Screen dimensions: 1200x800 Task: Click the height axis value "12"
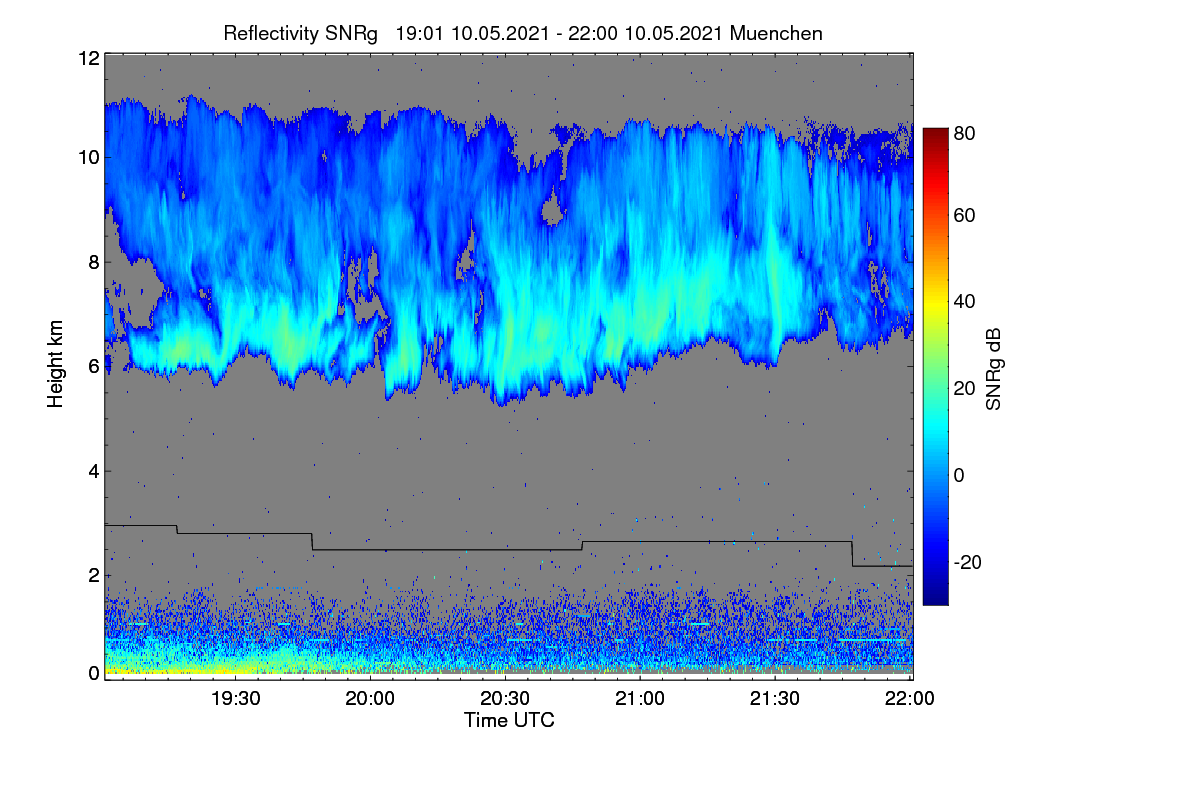coord(88,58)
